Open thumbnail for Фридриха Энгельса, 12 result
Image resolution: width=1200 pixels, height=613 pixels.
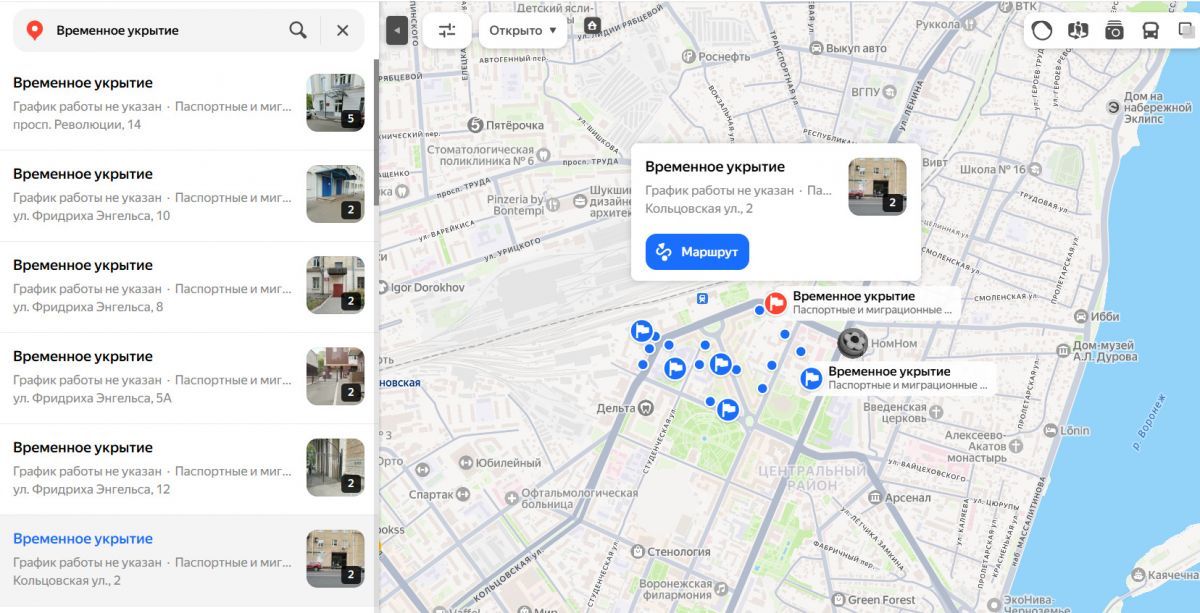click(335, 467)
